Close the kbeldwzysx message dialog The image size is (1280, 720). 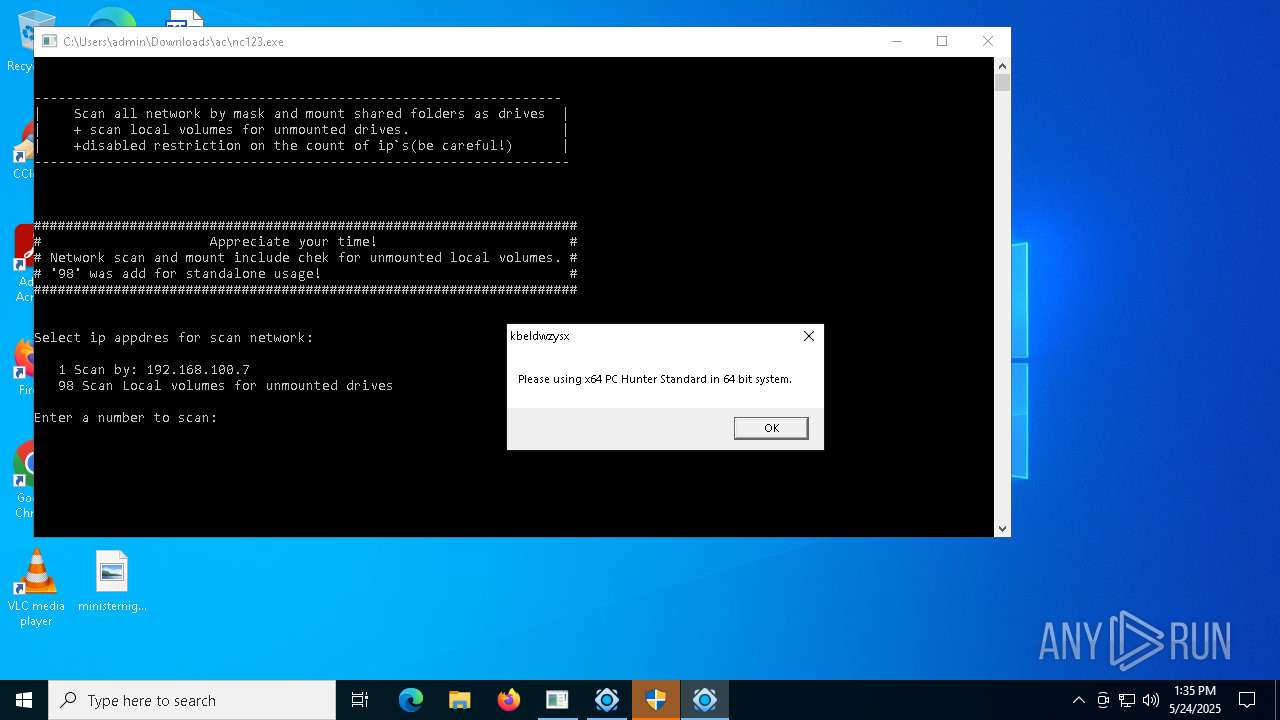point(809,336)
